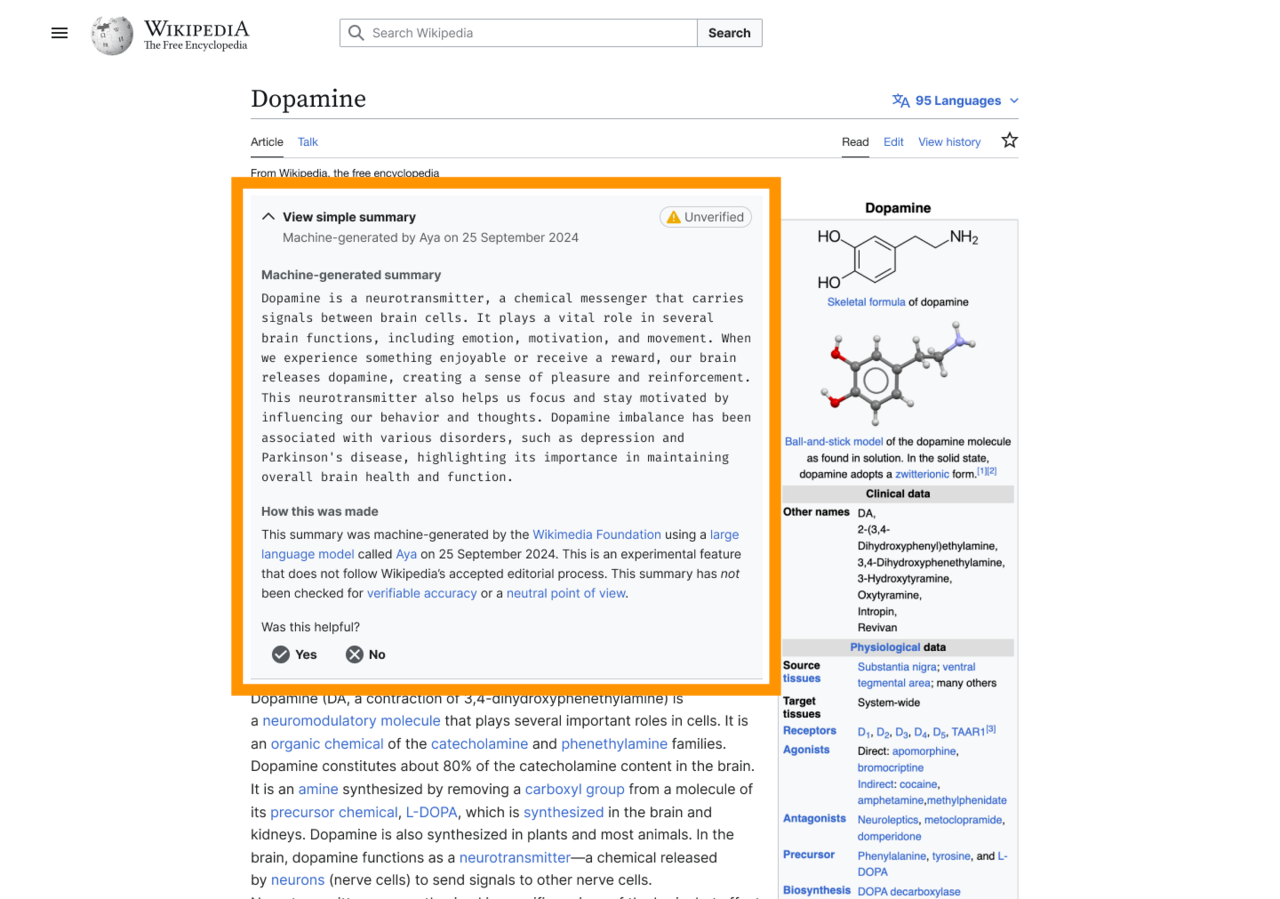
Task: Open the phenethylamine link
Action: click(614, 744)
